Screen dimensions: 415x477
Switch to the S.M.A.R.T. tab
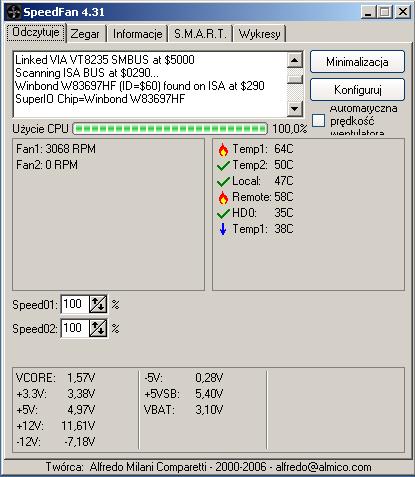200,34
